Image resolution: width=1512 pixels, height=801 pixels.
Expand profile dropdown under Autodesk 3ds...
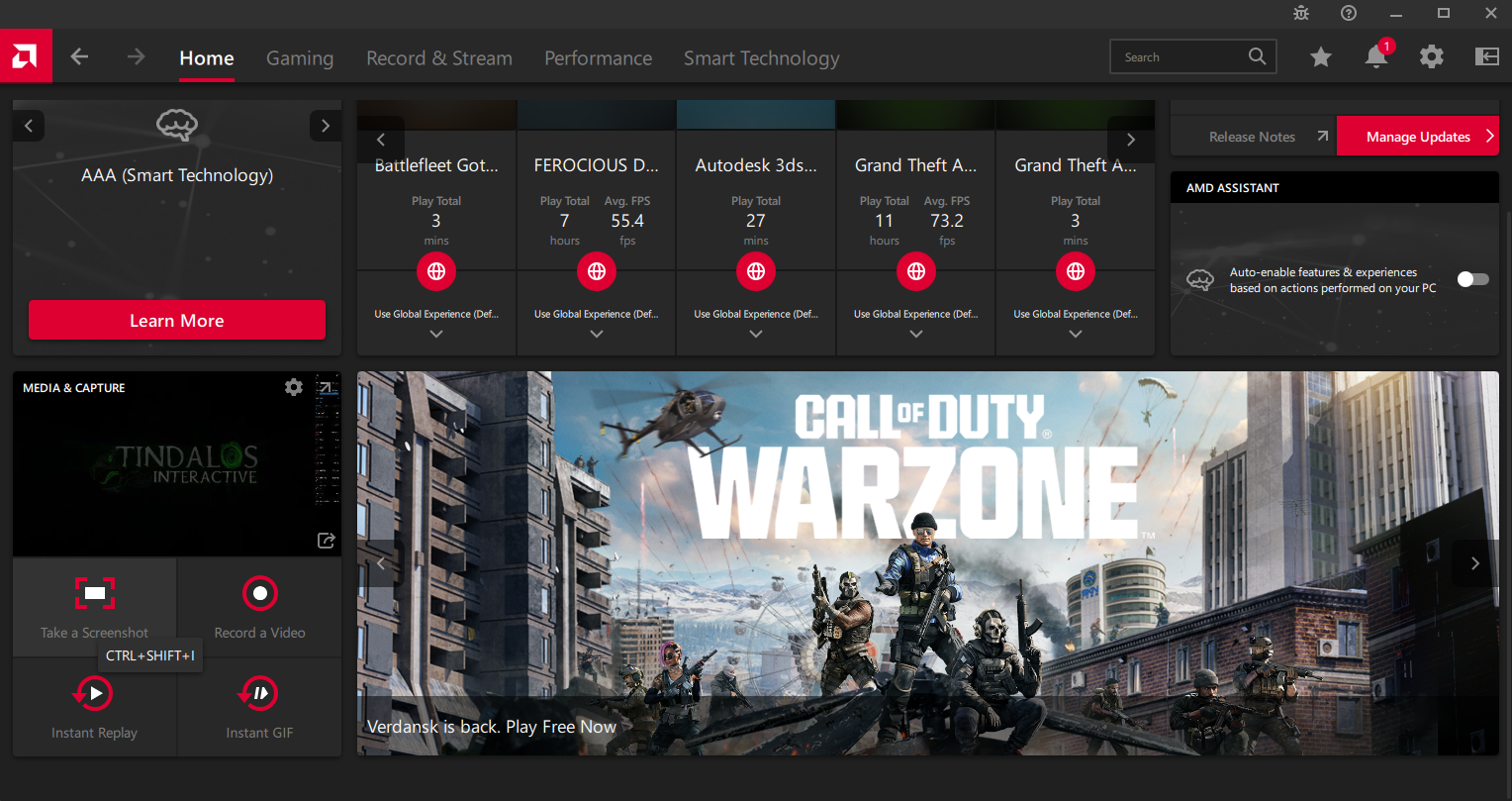[756, 334]
